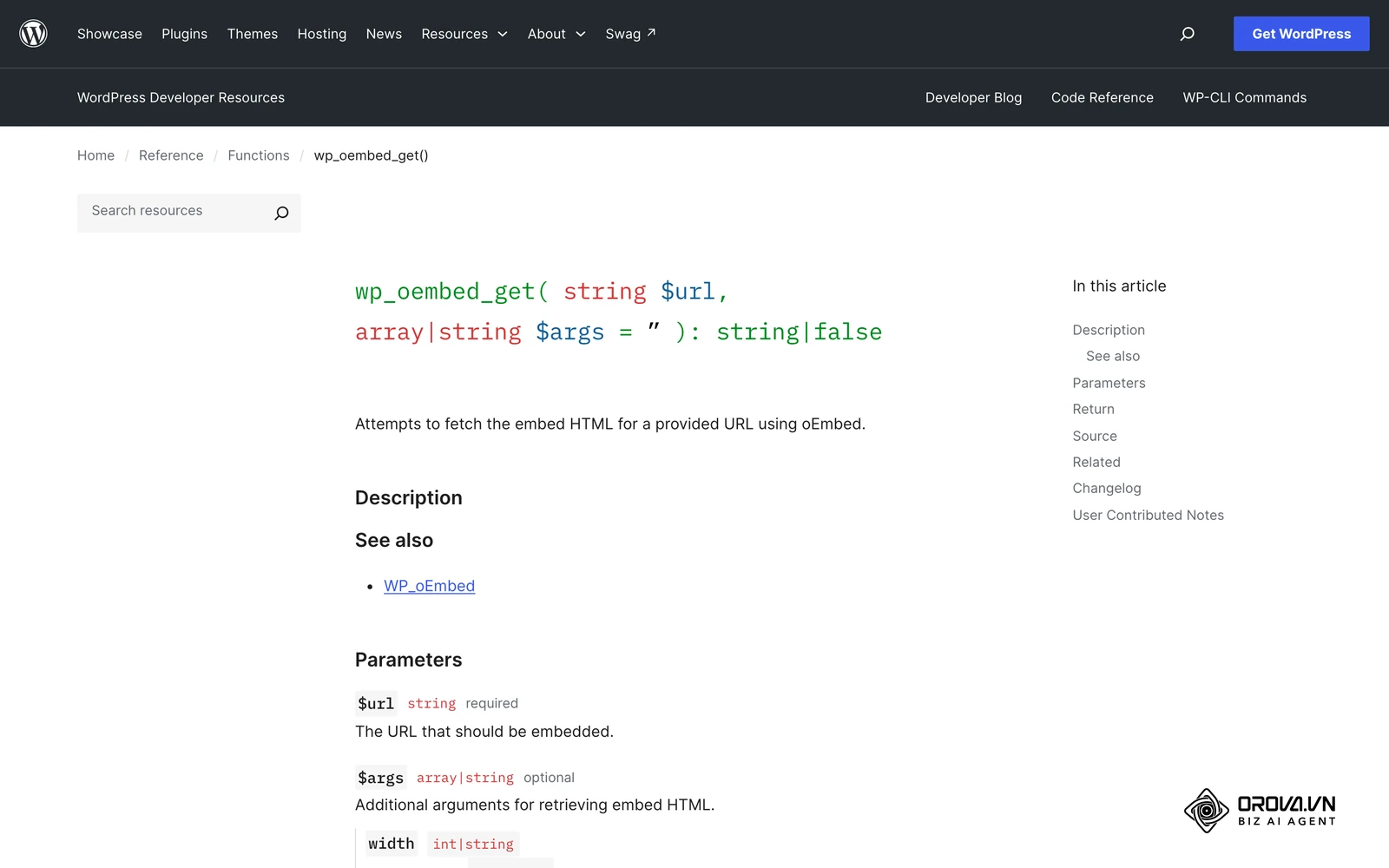Click the WordPress logo icon
The image size is (1389, 868).
click(x=33, y=34)
